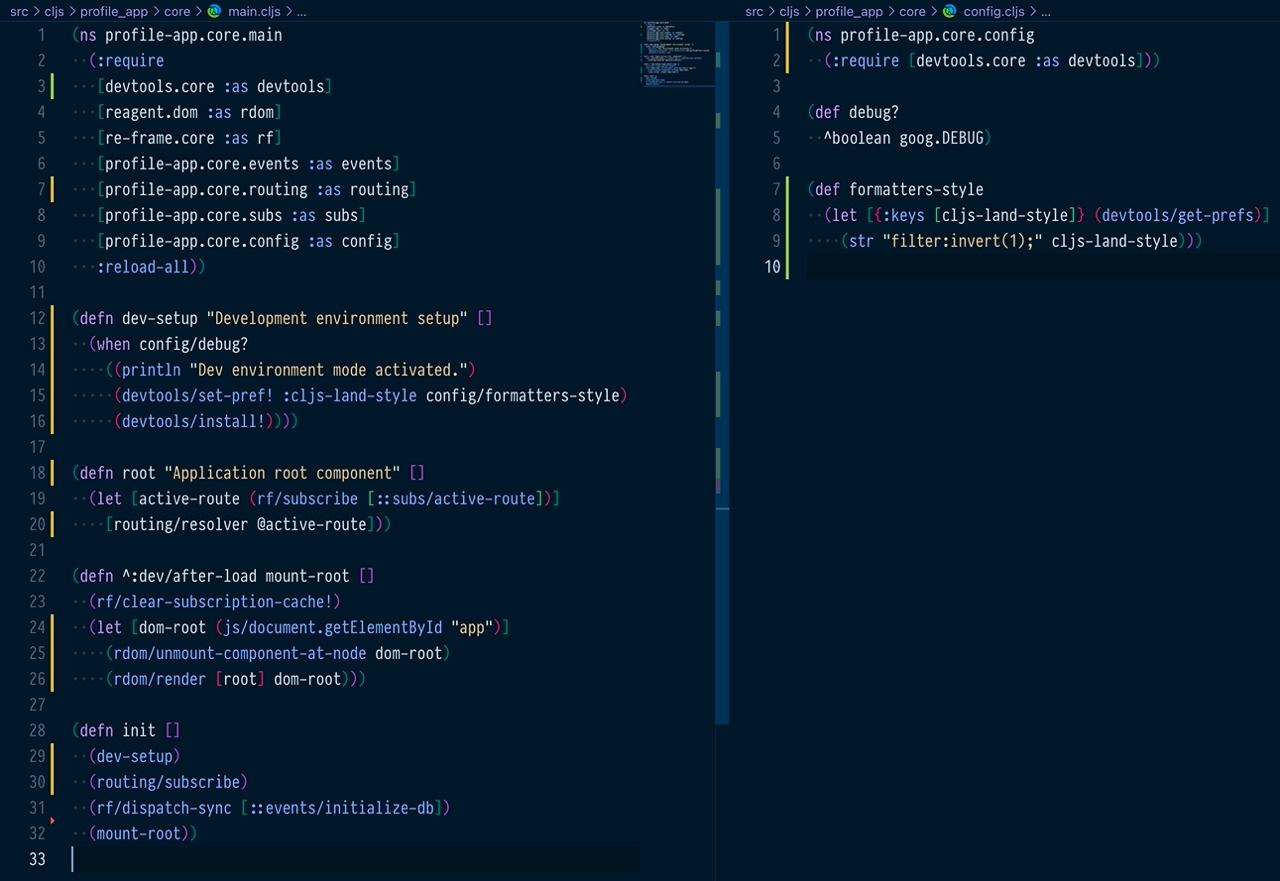
Task: Click "Application root component" docstring
Action: (x=282, y=473)
